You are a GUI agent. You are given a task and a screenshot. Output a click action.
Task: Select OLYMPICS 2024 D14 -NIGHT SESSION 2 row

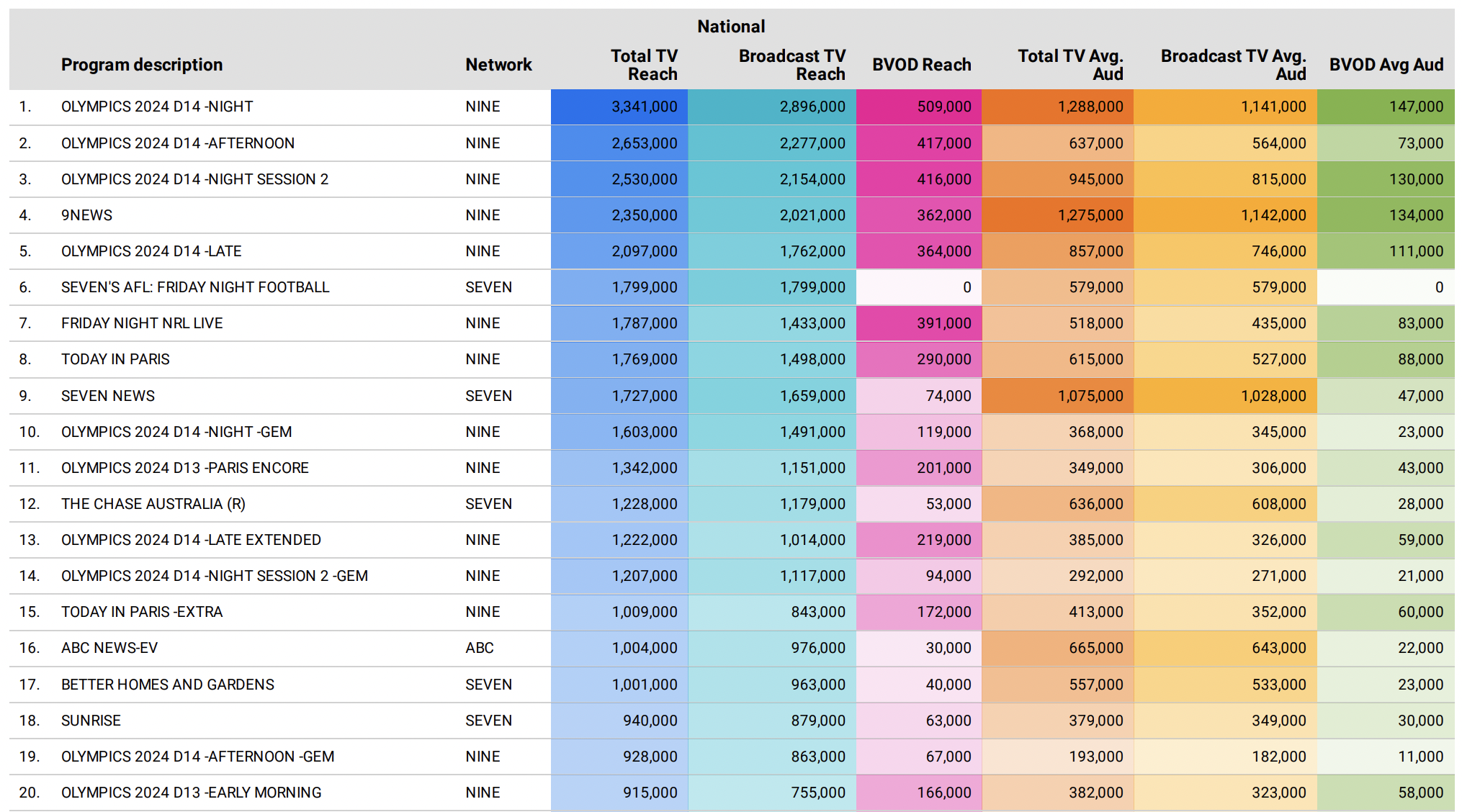tap(732, 179)
